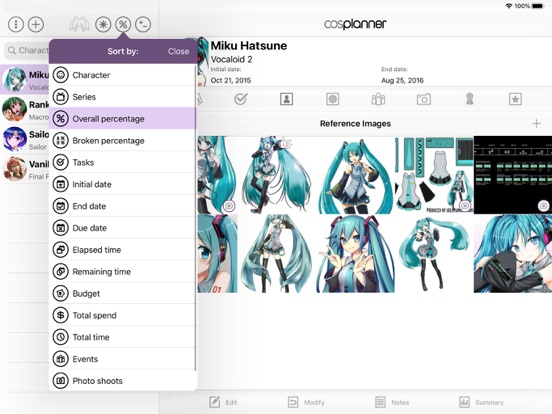Tap the asterisk filter toolbar icon
The width and height of the screenshot is (552, 414).
tap(103, 24)
